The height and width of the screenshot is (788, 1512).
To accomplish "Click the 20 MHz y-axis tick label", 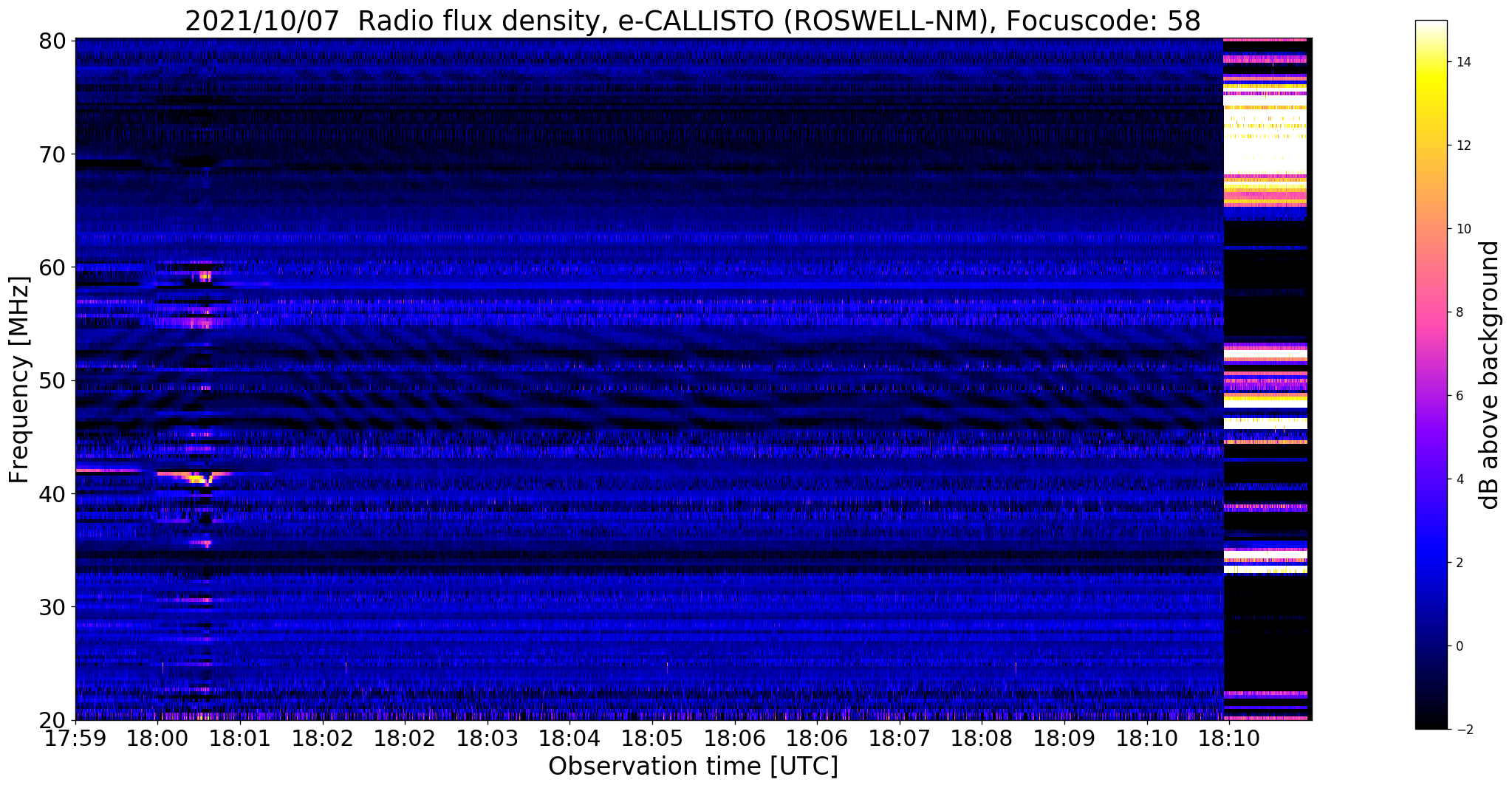I will pos(52,720).
